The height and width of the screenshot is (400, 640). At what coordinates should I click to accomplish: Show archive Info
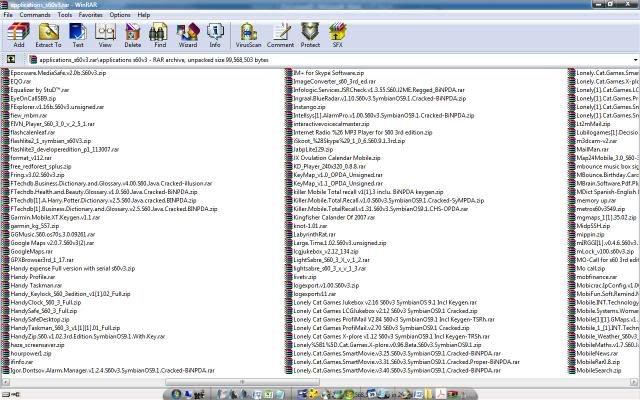215,36
